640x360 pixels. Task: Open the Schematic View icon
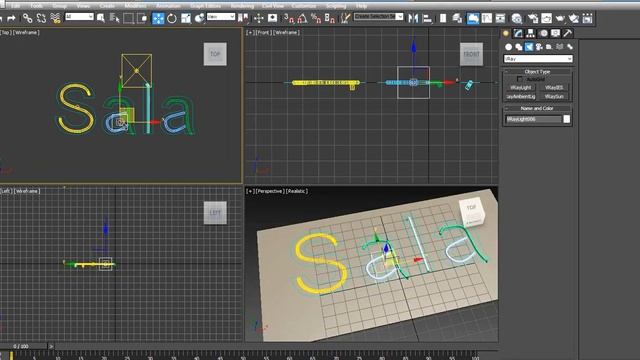coord(500,18)
